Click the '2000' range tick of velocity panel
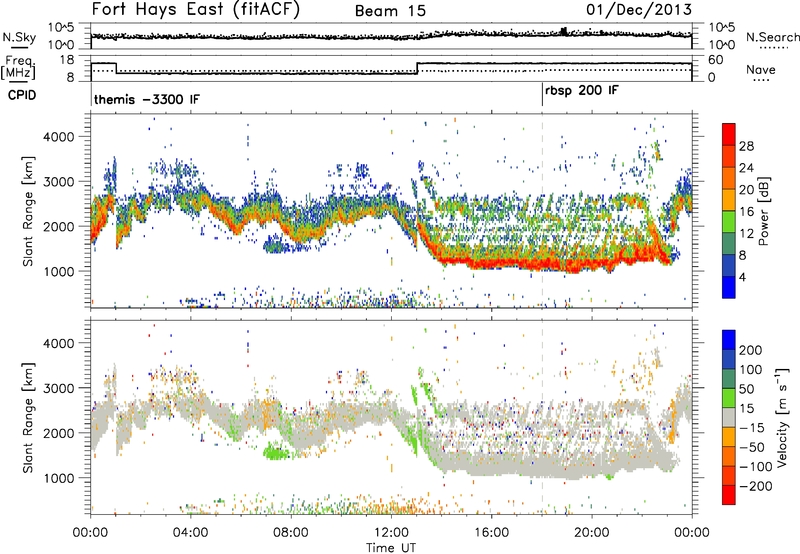 click(x=58, y=433)
